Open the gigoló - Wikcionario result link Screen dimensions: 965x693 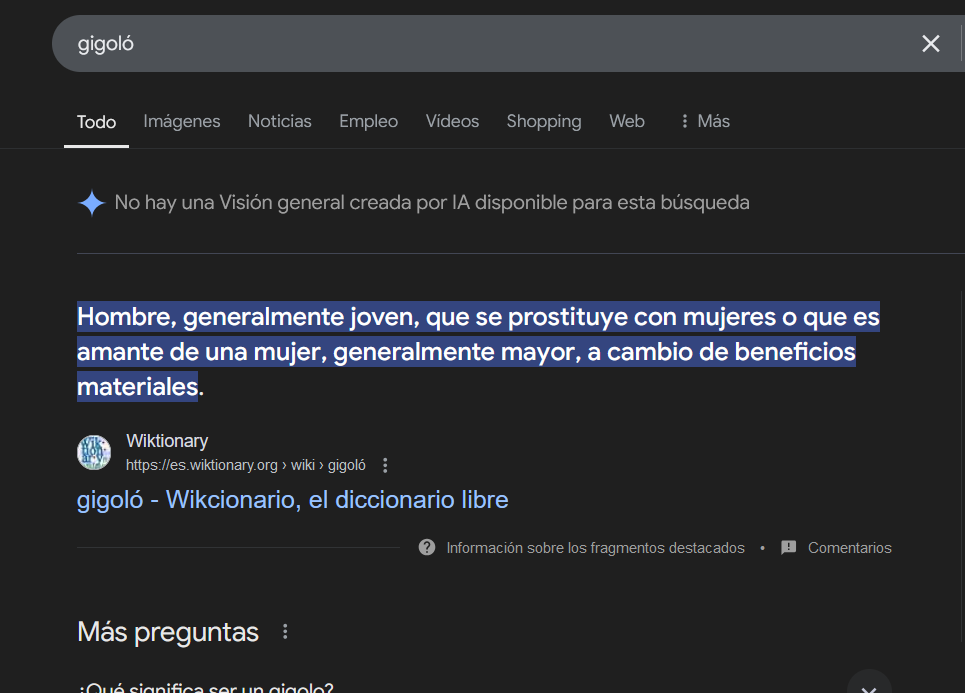coord(292,499)
